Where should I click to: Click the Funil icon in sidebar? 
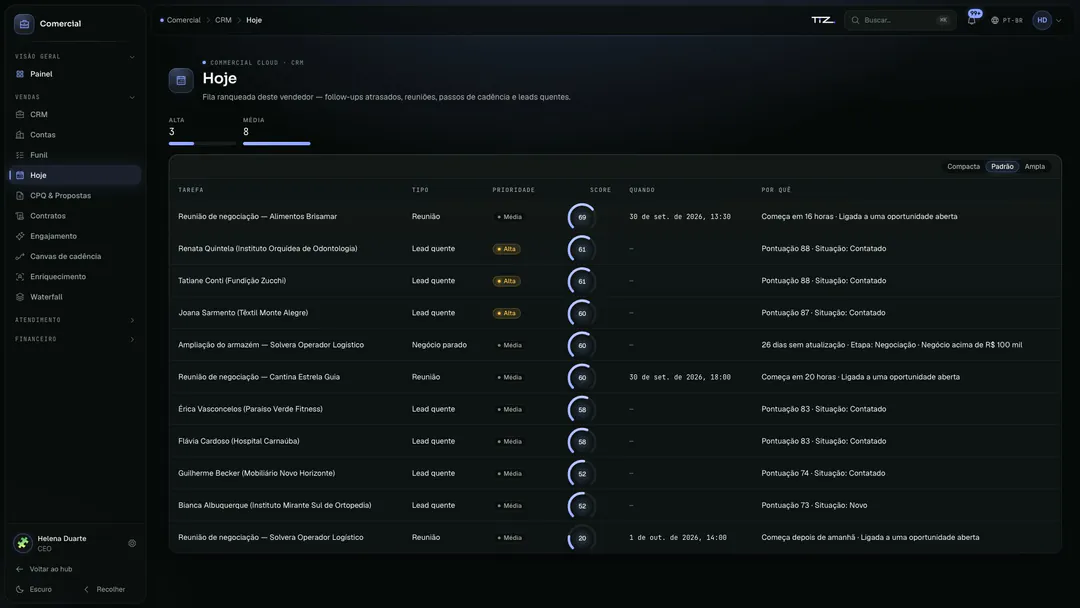[20, 155]
